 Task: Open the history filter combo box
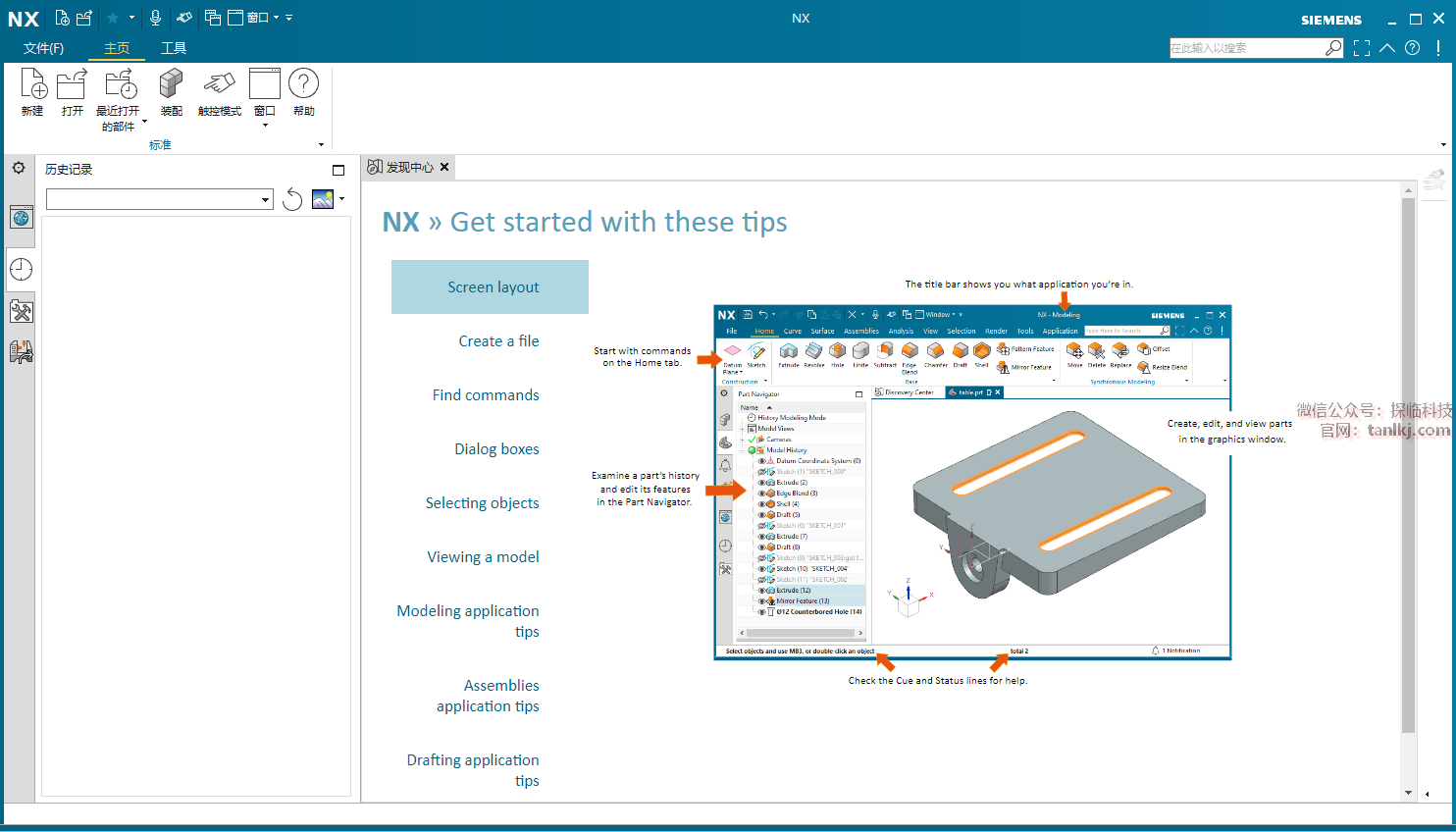(159, 200)
